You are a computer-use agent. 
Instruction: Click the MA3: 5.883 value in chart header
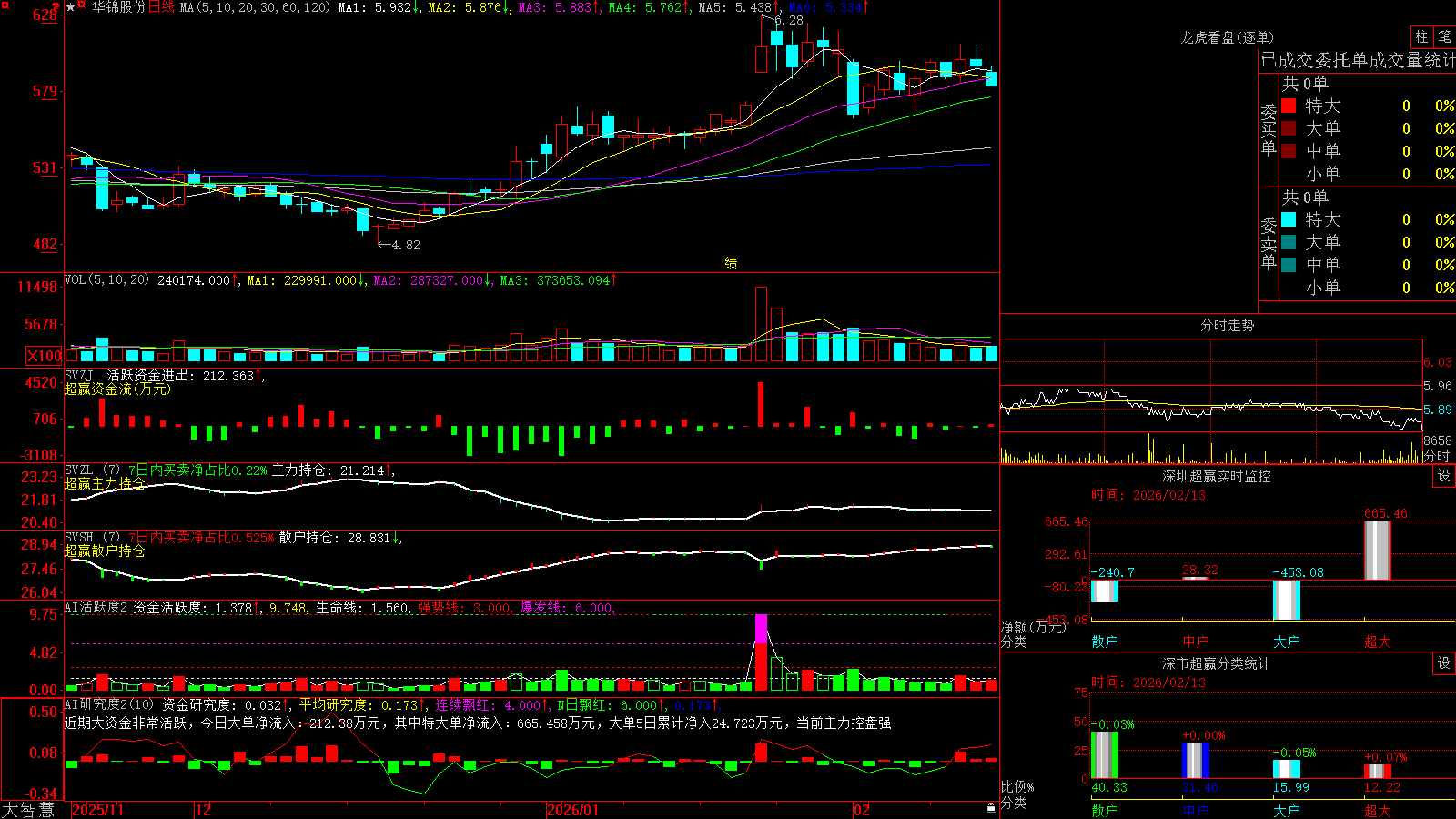pos(559,7)
